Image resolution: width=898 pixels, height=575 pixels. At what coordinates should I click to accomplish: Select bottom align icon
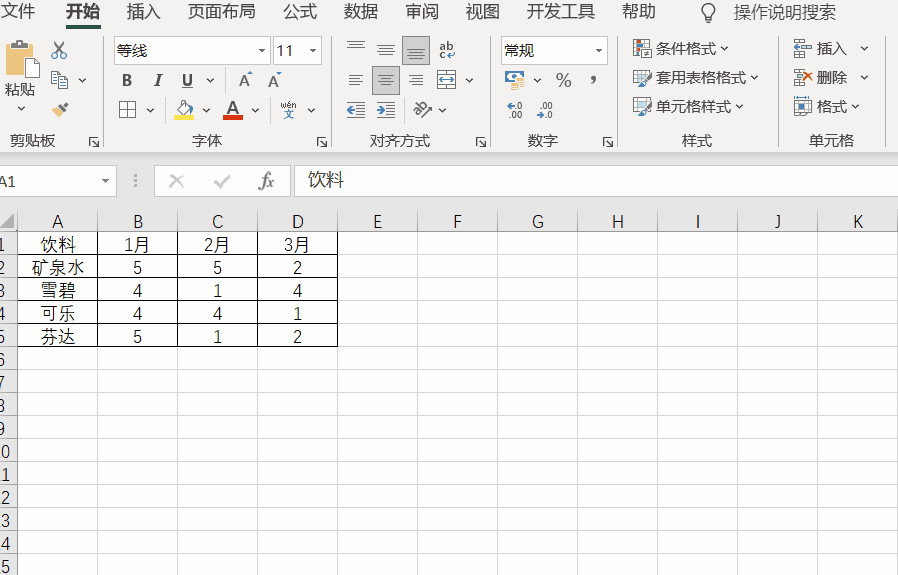click(x=416, y=50)
